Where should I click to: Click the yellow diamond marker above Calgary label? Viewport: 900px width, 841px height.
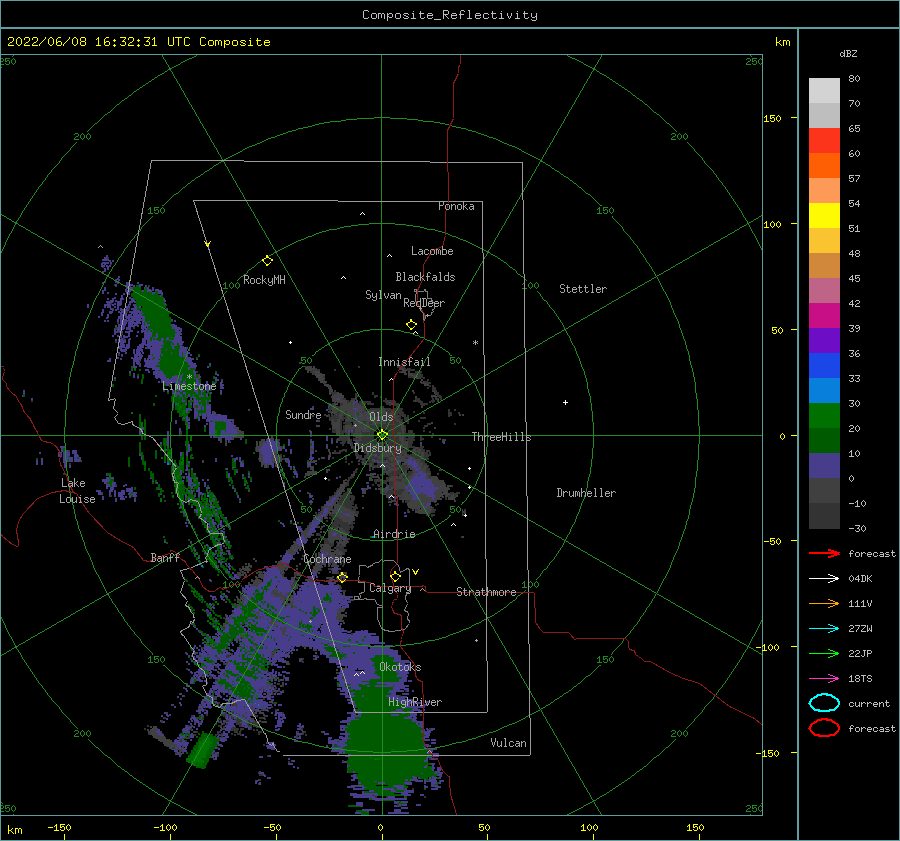click(x=395, y=576)
